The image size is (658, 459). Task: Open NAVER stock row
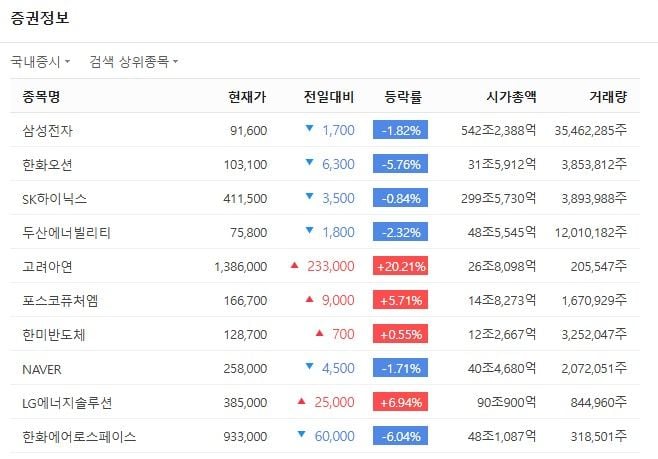(x=41, y=368)
